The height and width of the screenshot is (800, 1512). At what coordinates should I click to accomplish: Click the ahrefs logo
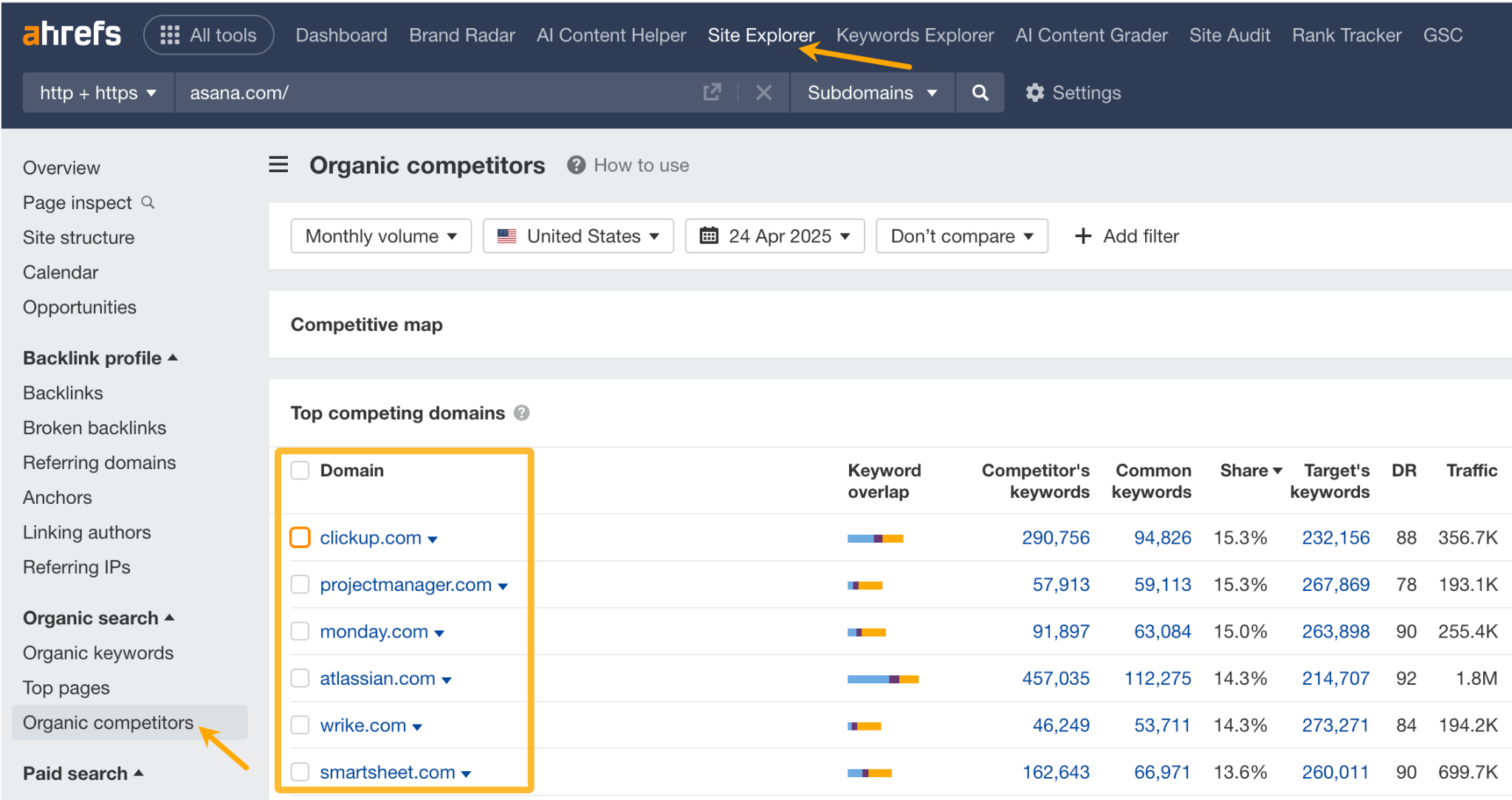[72, 33]
